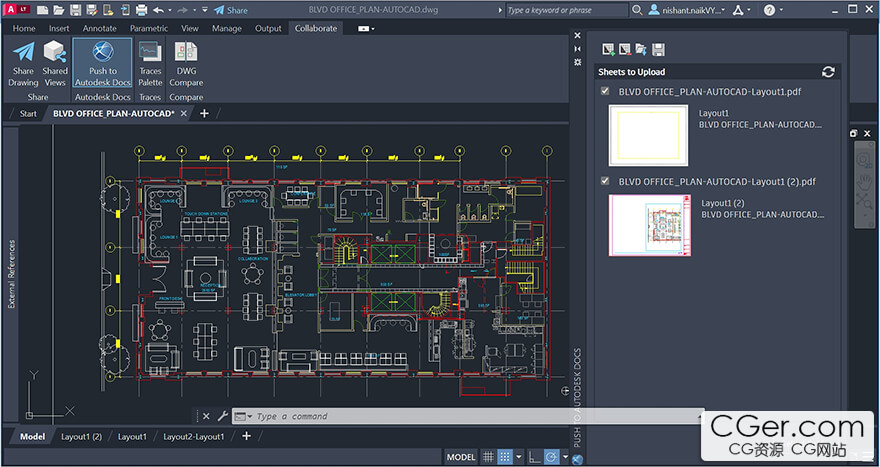This screenshot has height=467, width=880.
Task: Expand the Help dropdown arrow
Action: pos(781,10)
